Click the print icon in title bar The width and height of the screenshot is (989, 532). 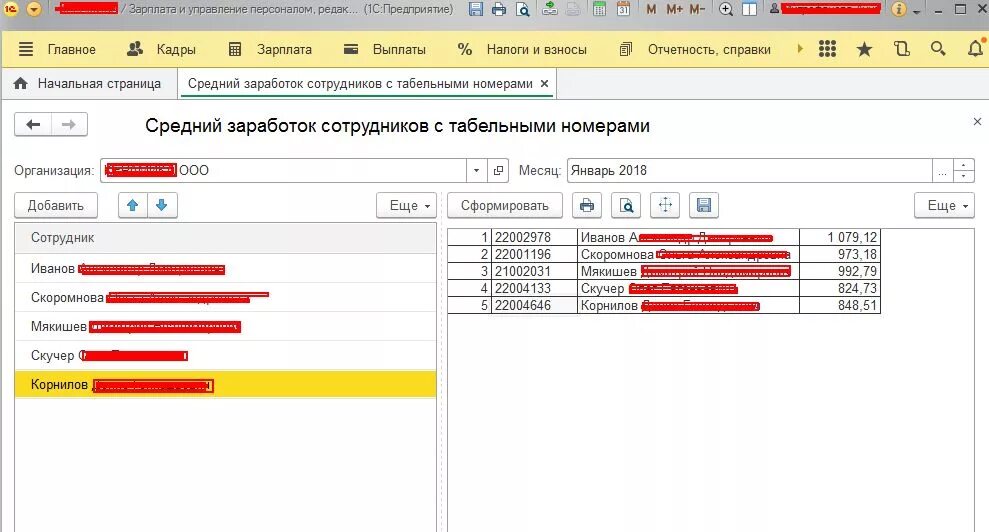[x=499, y=9]
